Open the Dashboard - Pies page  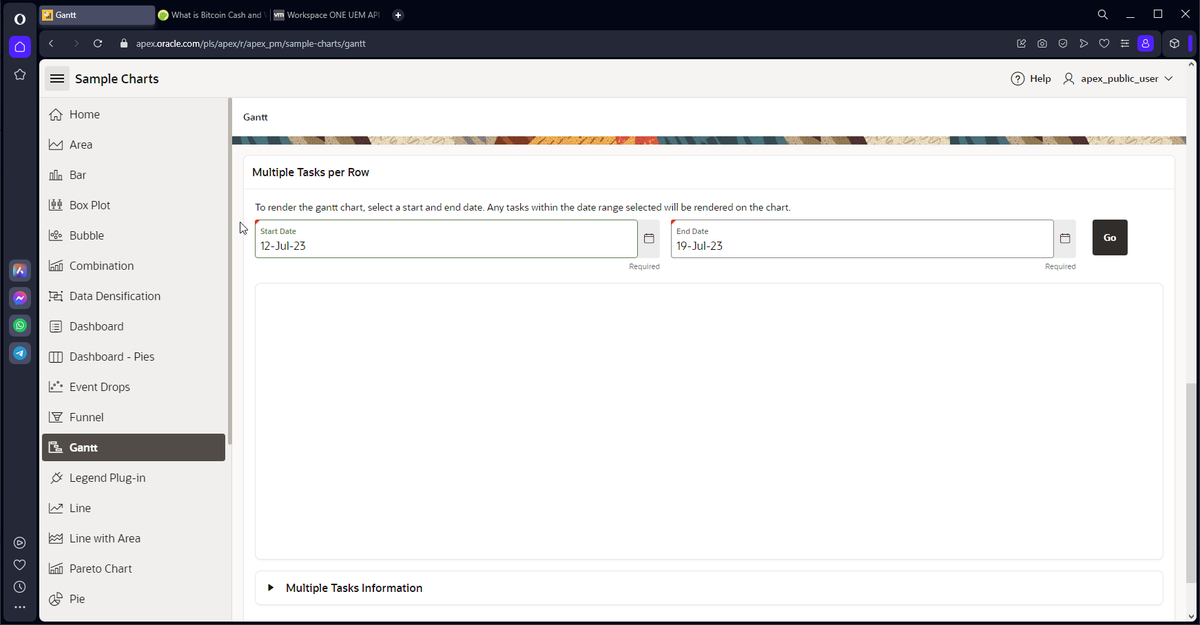coord(135,356)
